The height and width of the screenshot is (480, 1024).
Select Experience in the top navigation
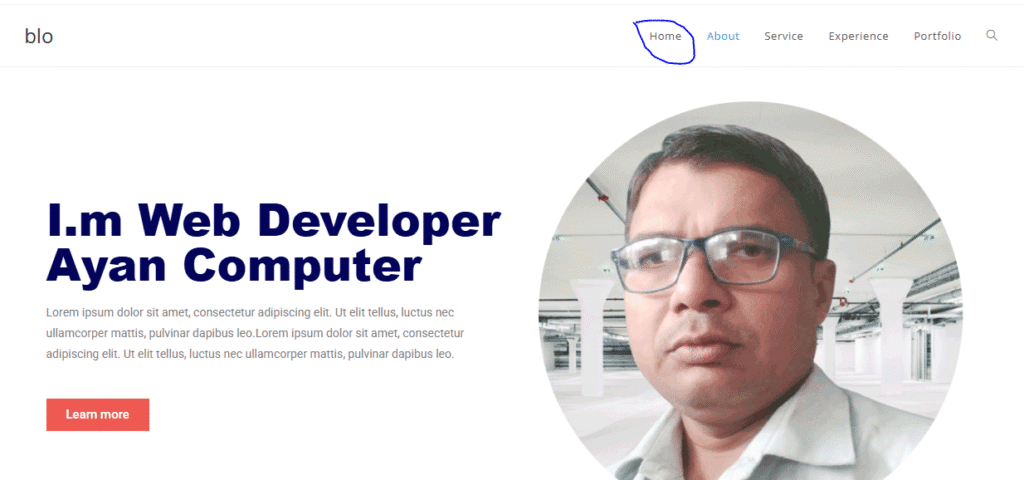858,36
